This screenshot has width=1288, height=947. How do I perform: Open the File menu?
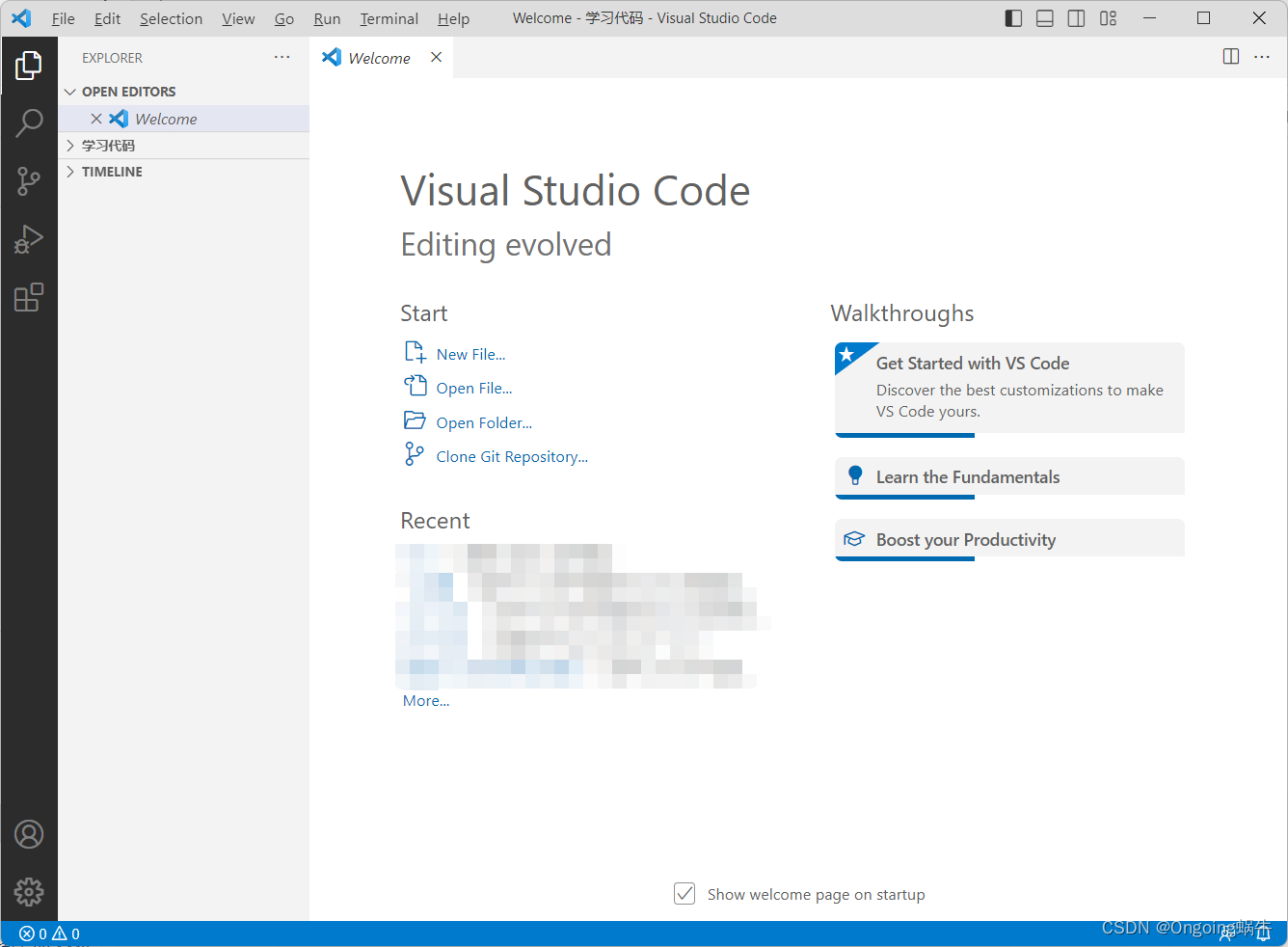coord(64,18)
